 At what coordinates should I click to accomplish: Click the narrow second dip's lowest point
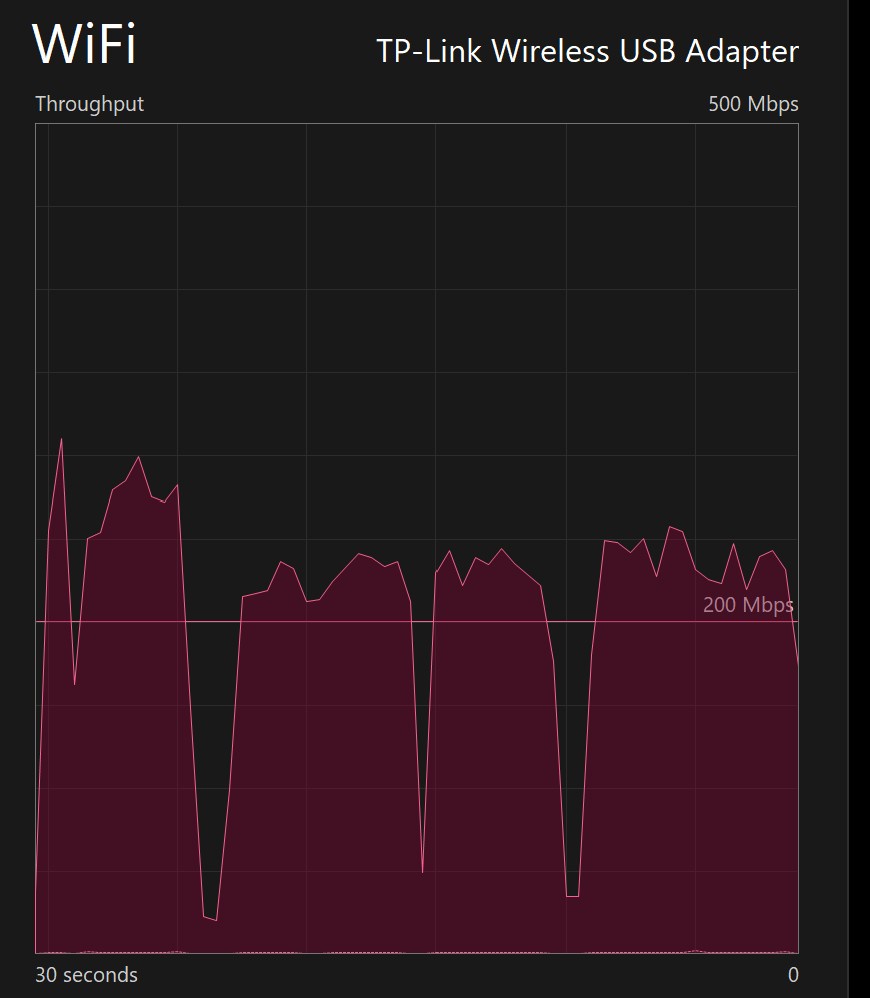tap(423, 872)
